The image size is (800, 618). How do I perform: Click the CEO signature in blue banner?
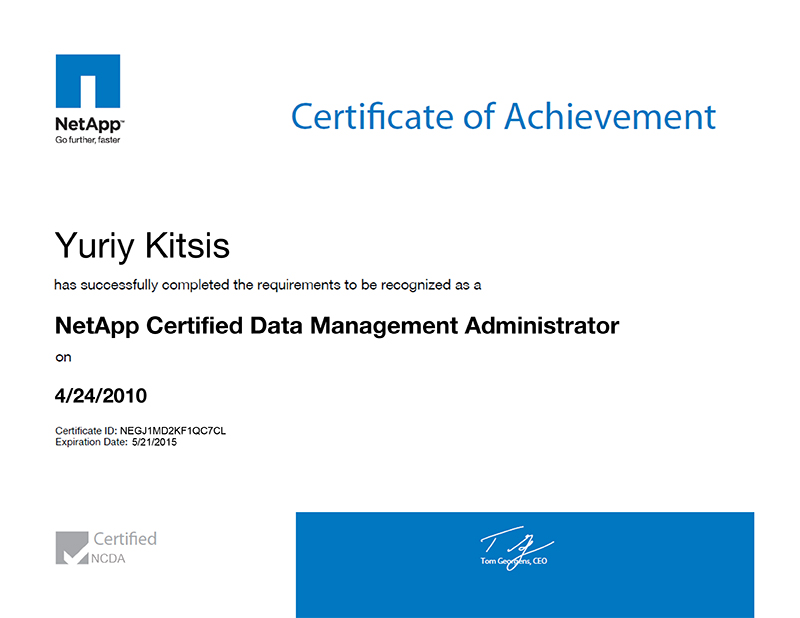coord(516,549)
